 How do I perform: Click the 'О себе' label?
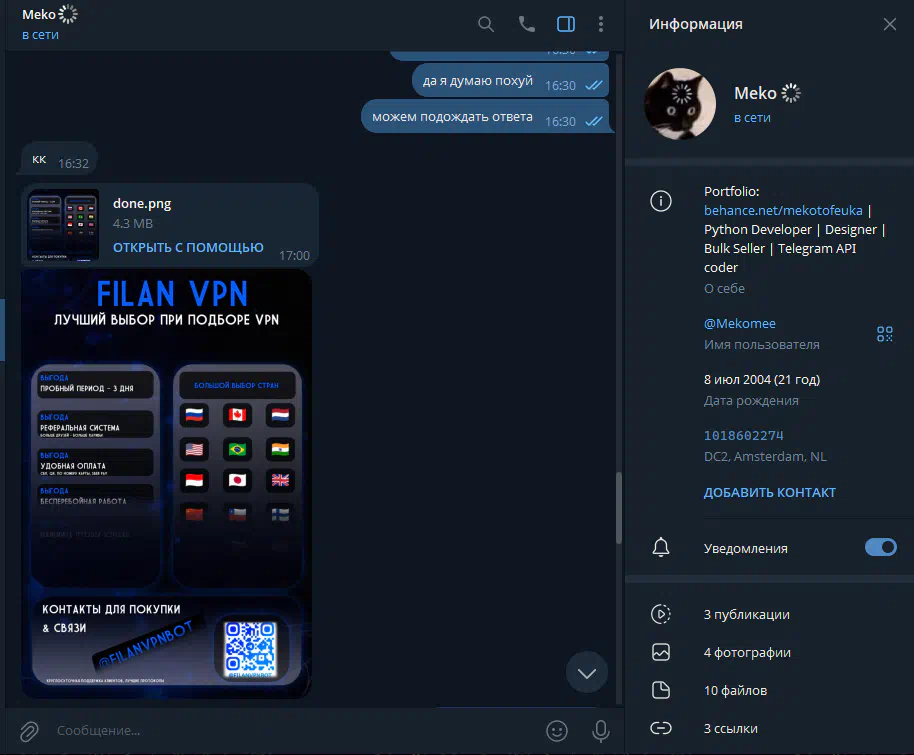click(724, 289)
